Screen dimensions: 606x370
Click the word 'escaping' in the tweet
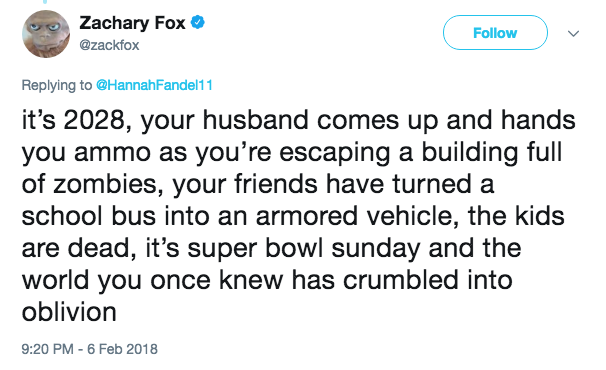335,153
